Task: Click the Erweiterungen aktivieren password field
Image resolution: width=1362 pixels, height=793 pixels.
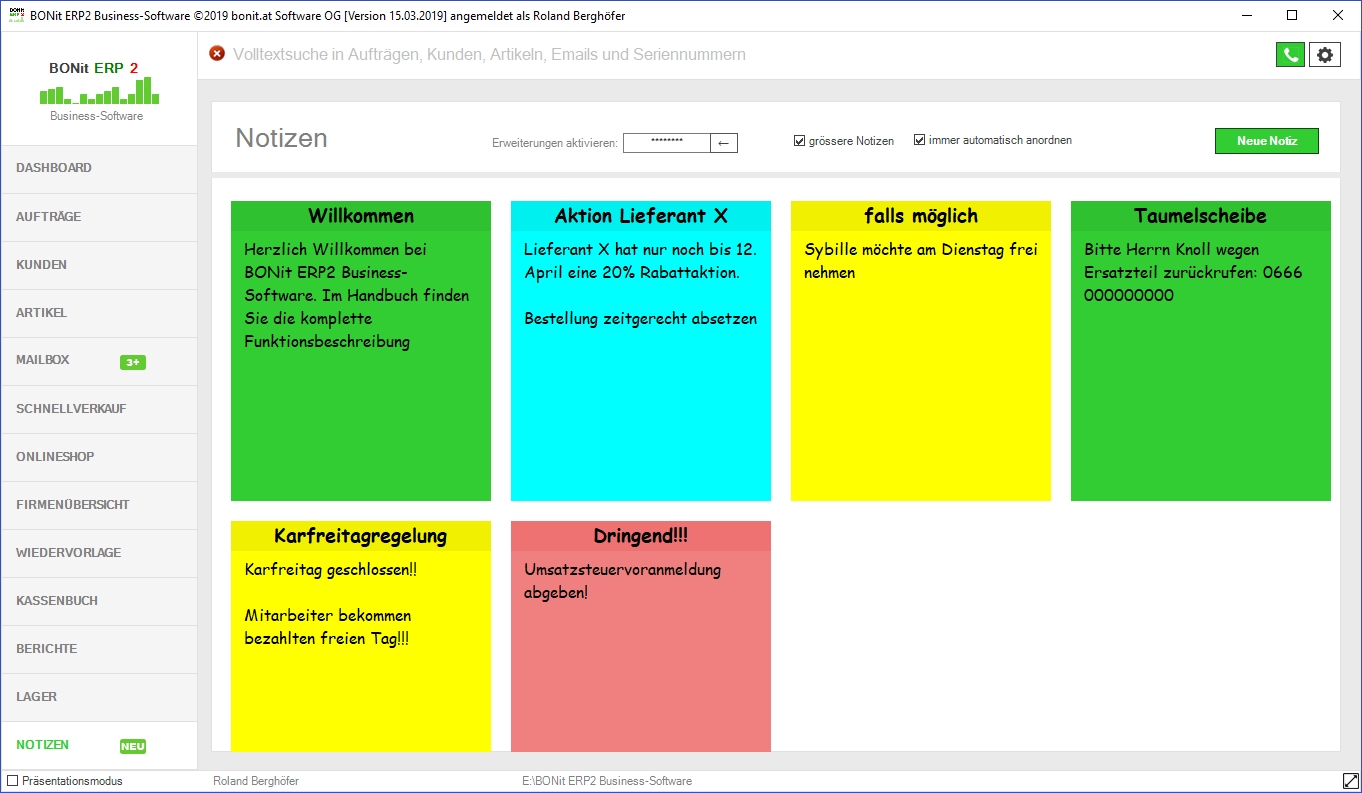Action: pos(667,143)
